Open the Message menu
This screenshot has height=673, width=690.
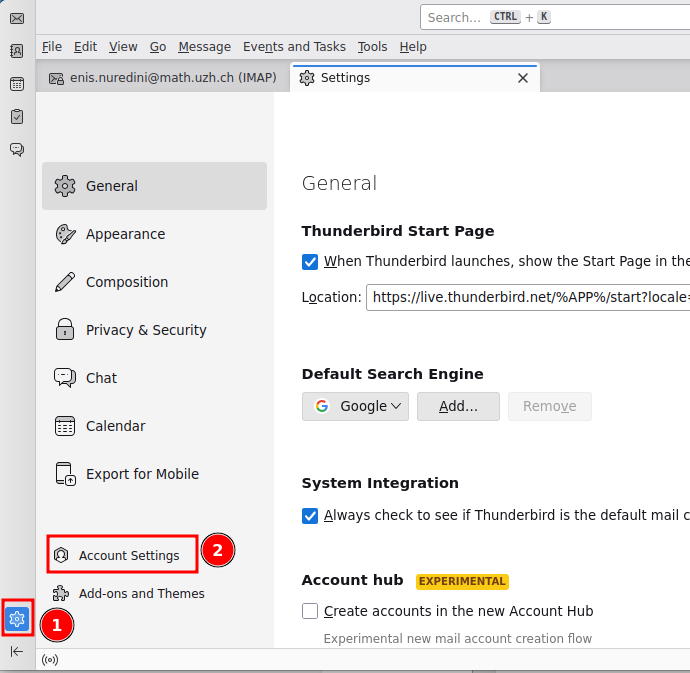pos(205,47)
